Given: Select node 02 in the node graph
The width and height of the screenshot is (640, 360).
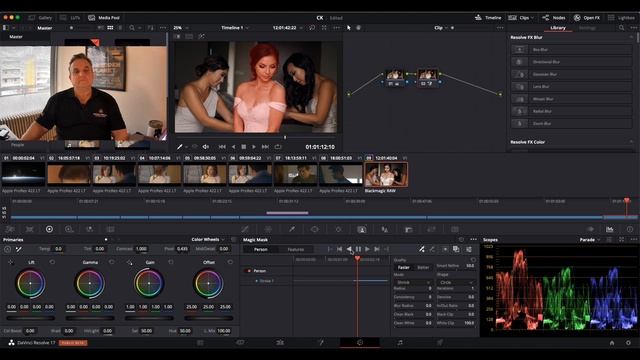Looking at the screenshot, I should [427, 78].
